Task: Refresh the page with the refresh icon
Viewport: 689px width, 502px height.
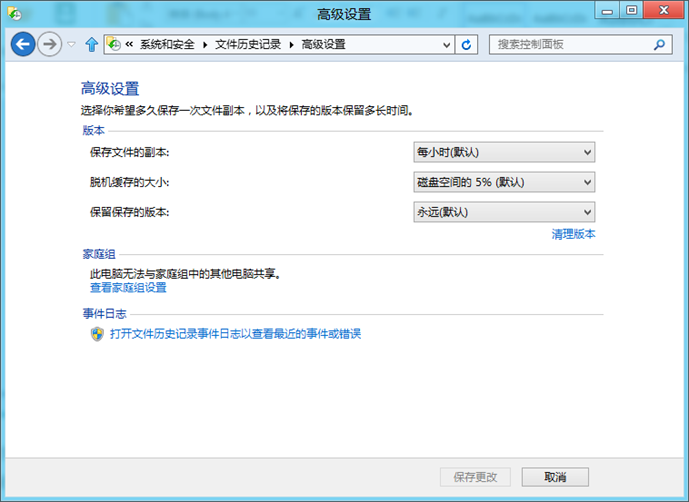Action: (466, 44)
